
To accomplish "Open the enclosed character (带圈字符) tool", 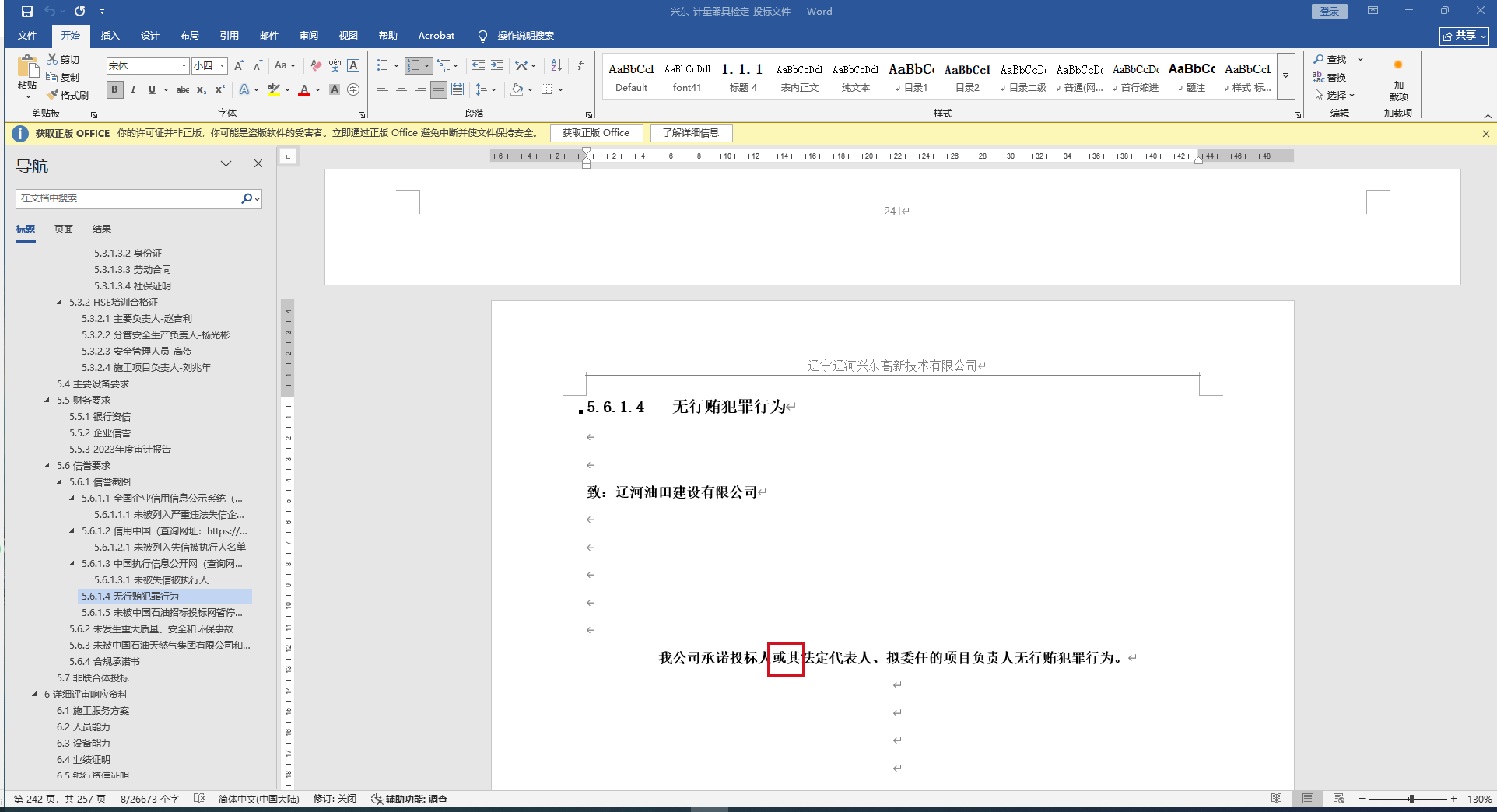I will tap(353, 89).
